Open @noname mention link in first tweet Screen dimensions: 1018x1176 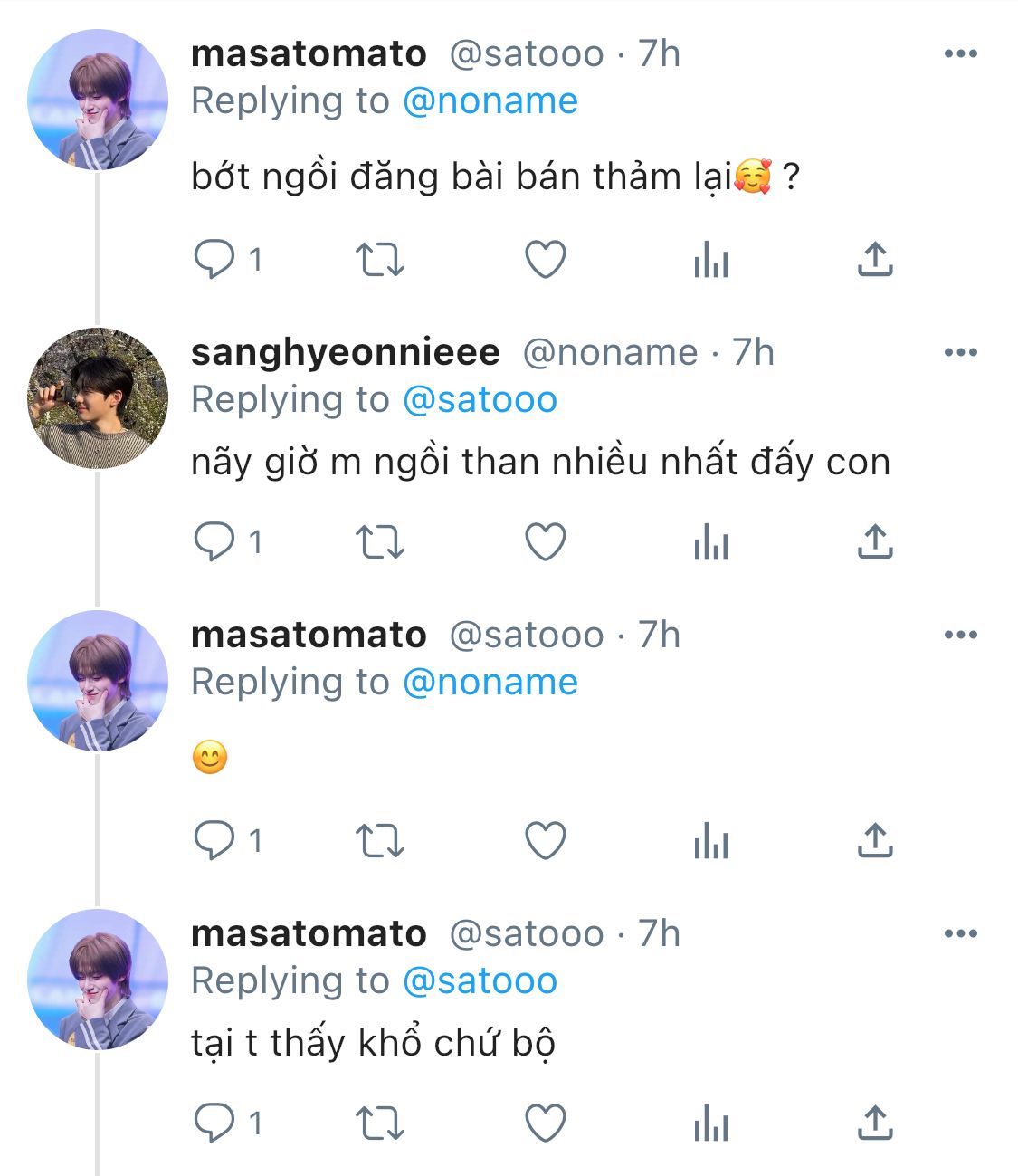(490, 101)
